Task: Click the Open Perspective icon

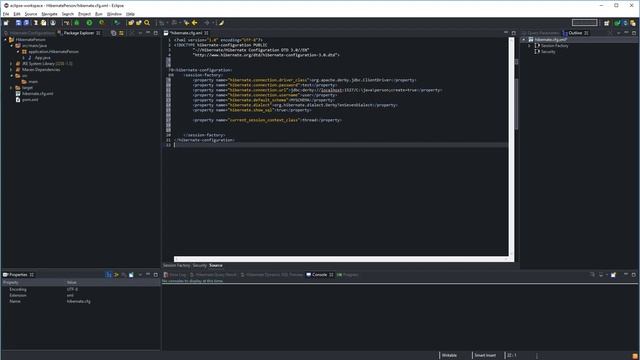Action: [607, 23]
